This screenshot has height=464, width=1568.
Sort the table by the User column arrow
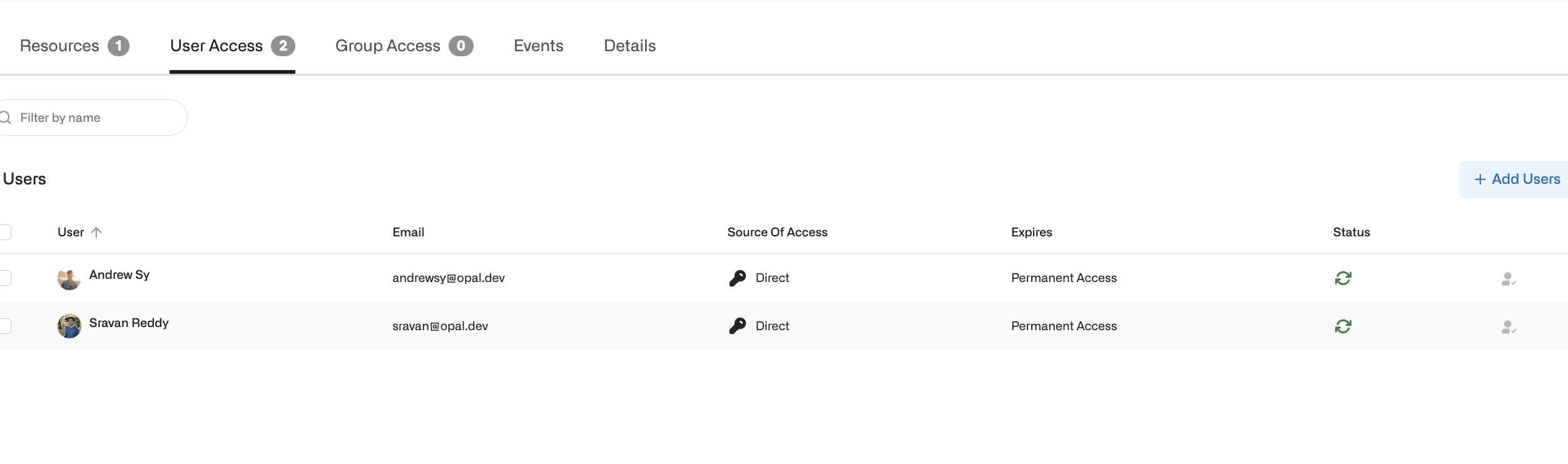96,232
